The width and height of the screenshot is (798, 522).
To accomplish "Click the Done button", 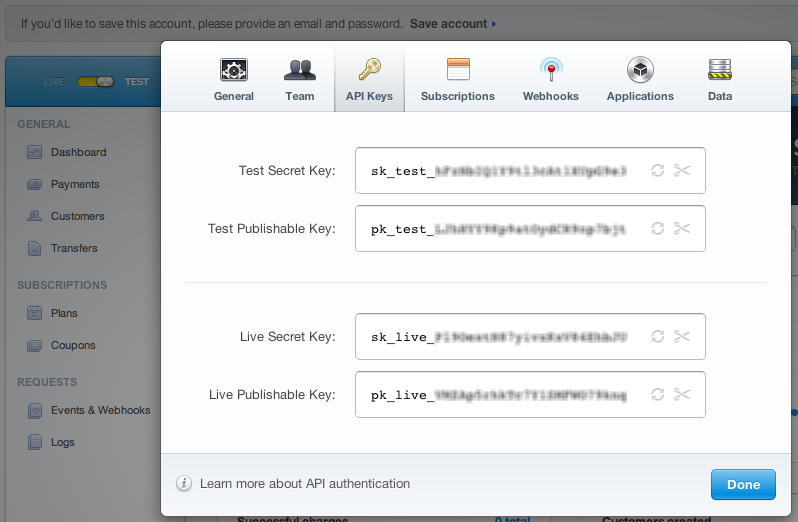I will (743, 484).
